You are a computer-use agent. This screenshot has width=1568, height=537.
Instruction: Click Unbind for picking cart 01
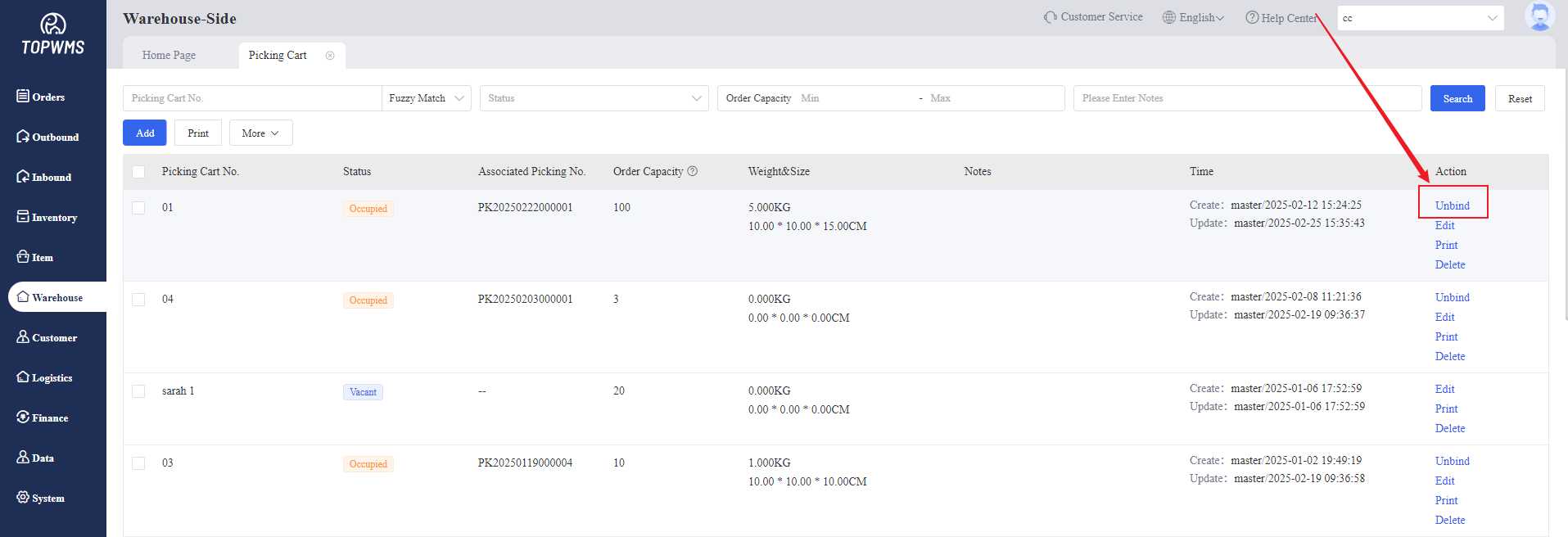1452,205
